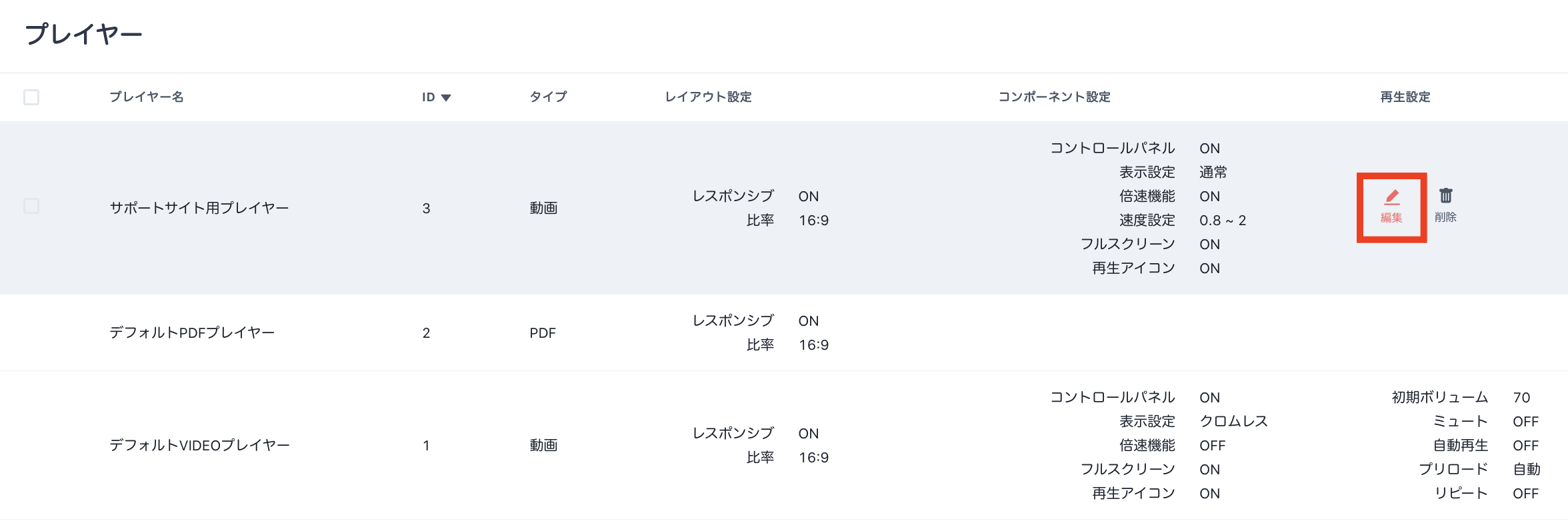Toggle the select-all checkbox in header
Screen dimensions: 1568x529
pos(31,97)
